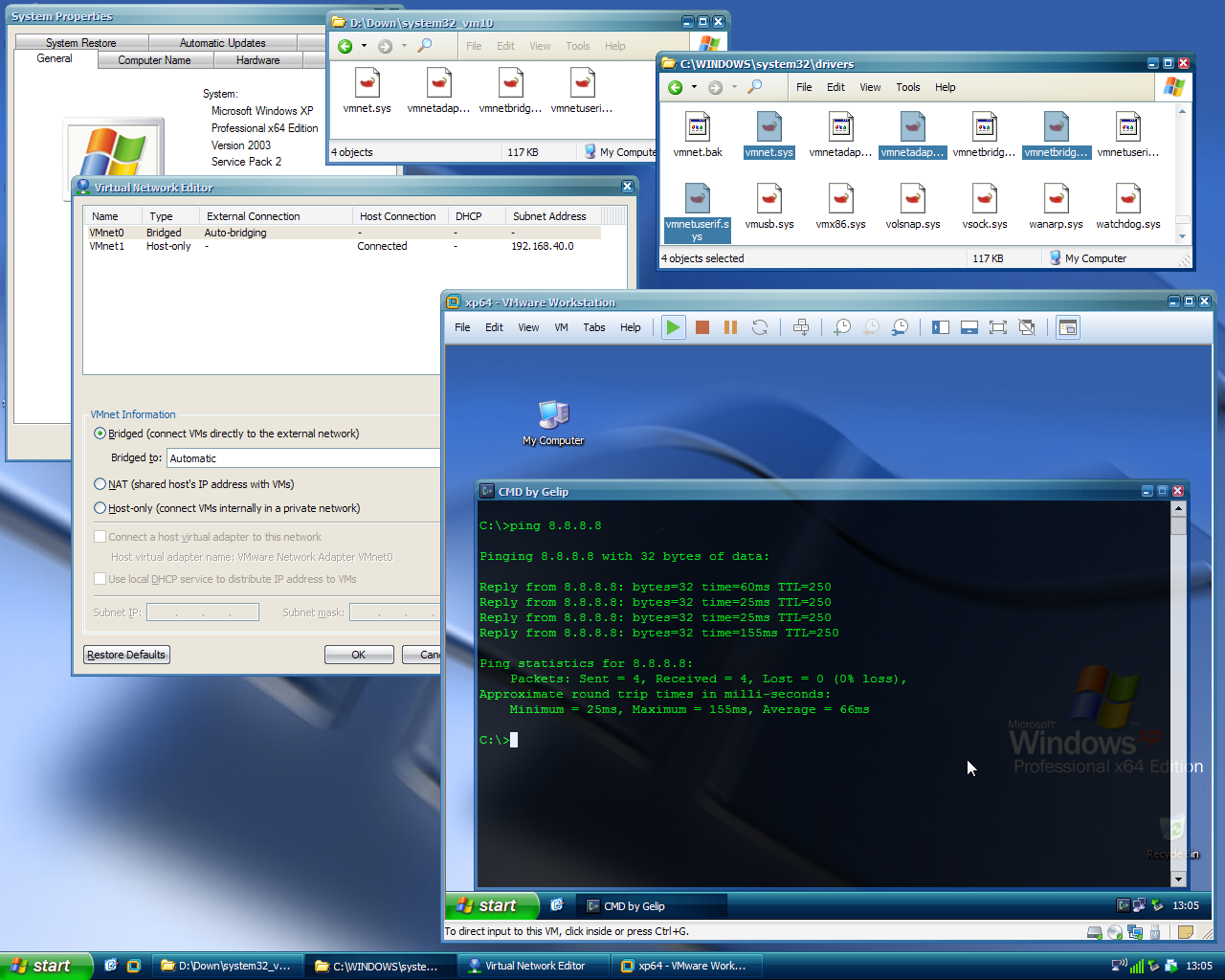Open the Back history dropdown in system32_vm10 window
Image resolution: width=1225 pixels, height=980 pixels.
click(364, 46)
